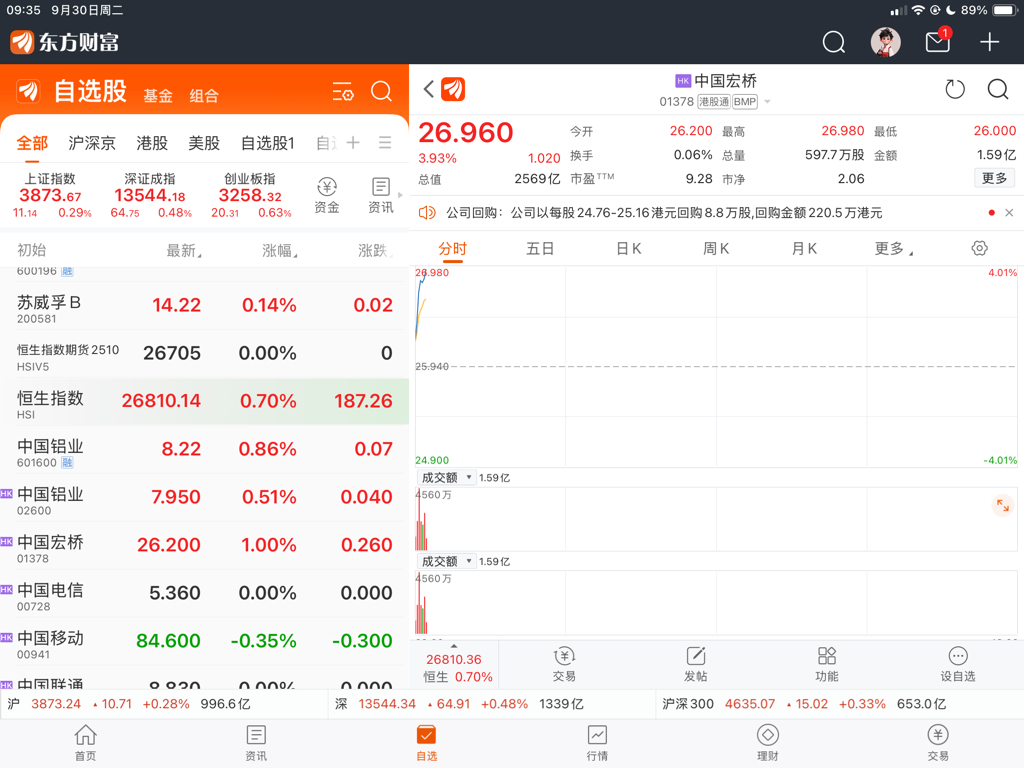Tap the plus icon in top header
1024x768 pixels.
tap(989, 42)
